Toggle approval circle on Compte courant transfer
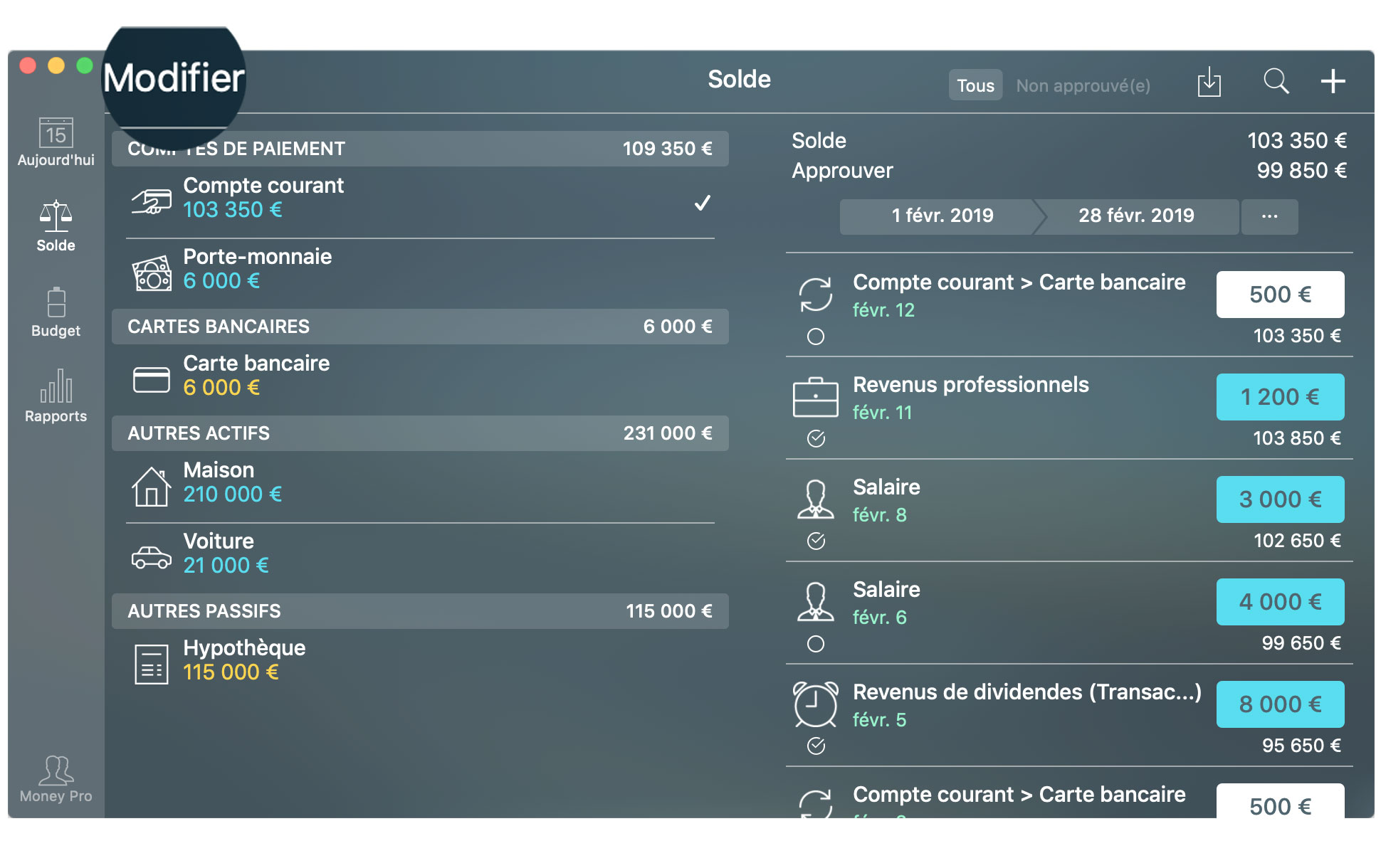1381x868 pixels. pos(818,339)
